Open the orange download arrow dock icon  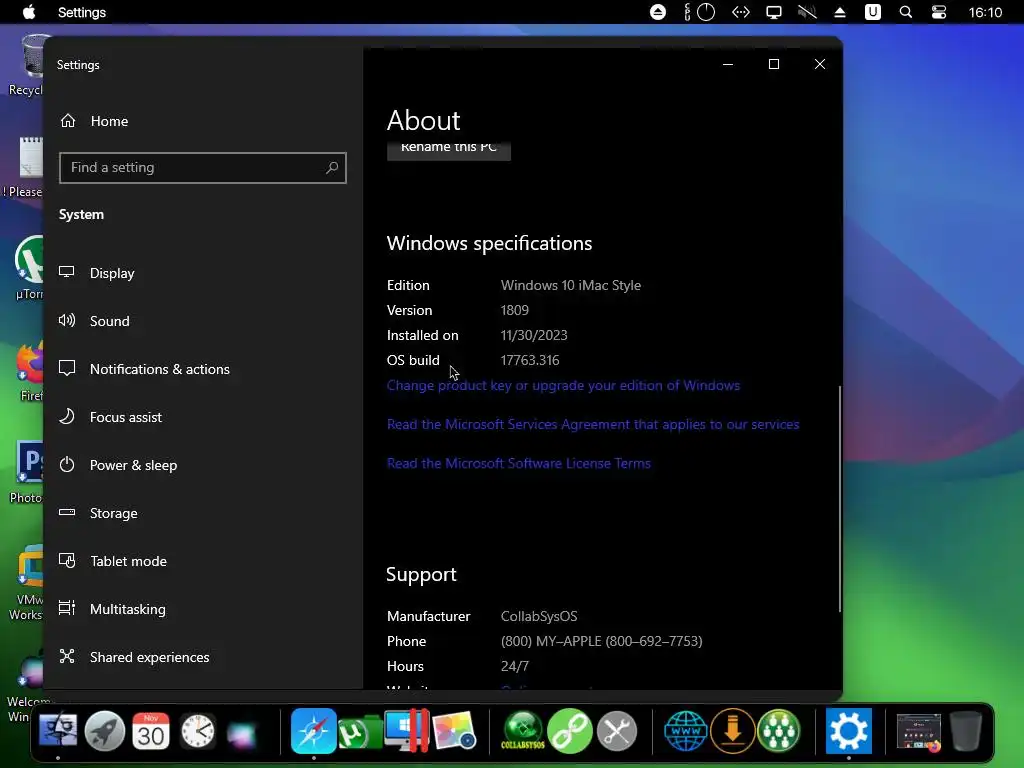click(732, 731)
